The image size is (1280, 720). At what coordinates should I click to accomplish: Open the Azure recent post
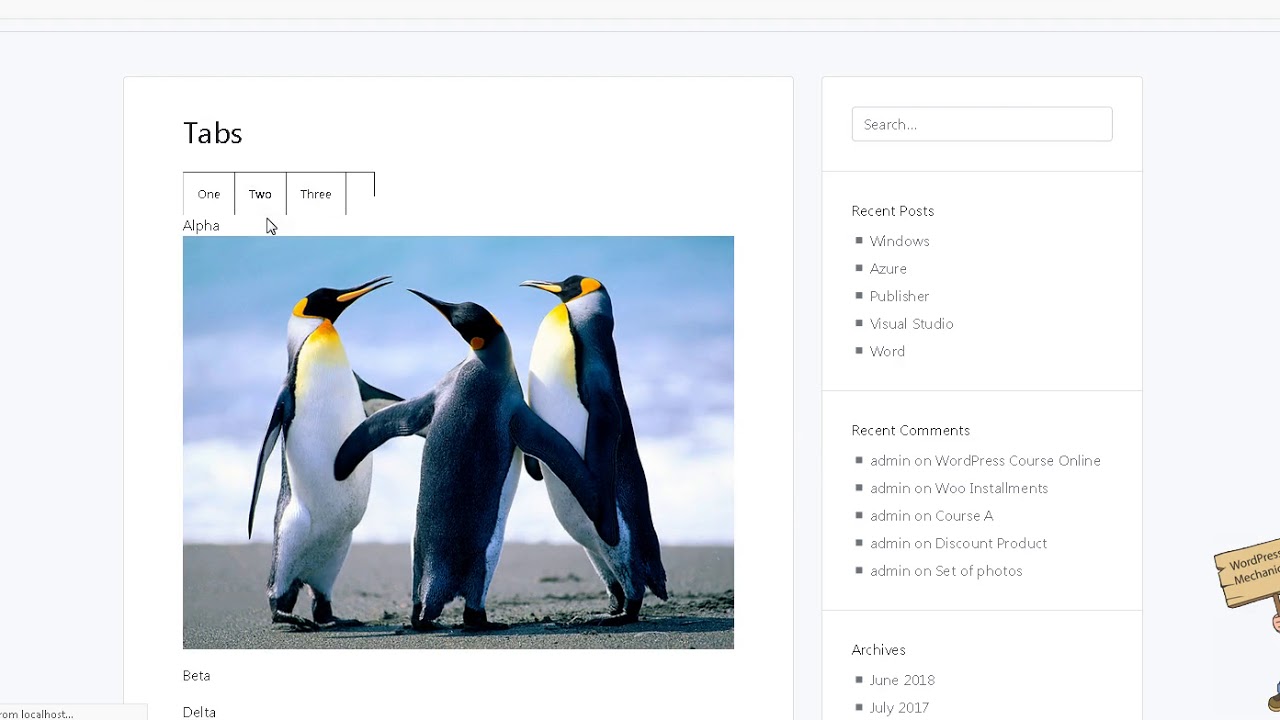tap(888, 268)
